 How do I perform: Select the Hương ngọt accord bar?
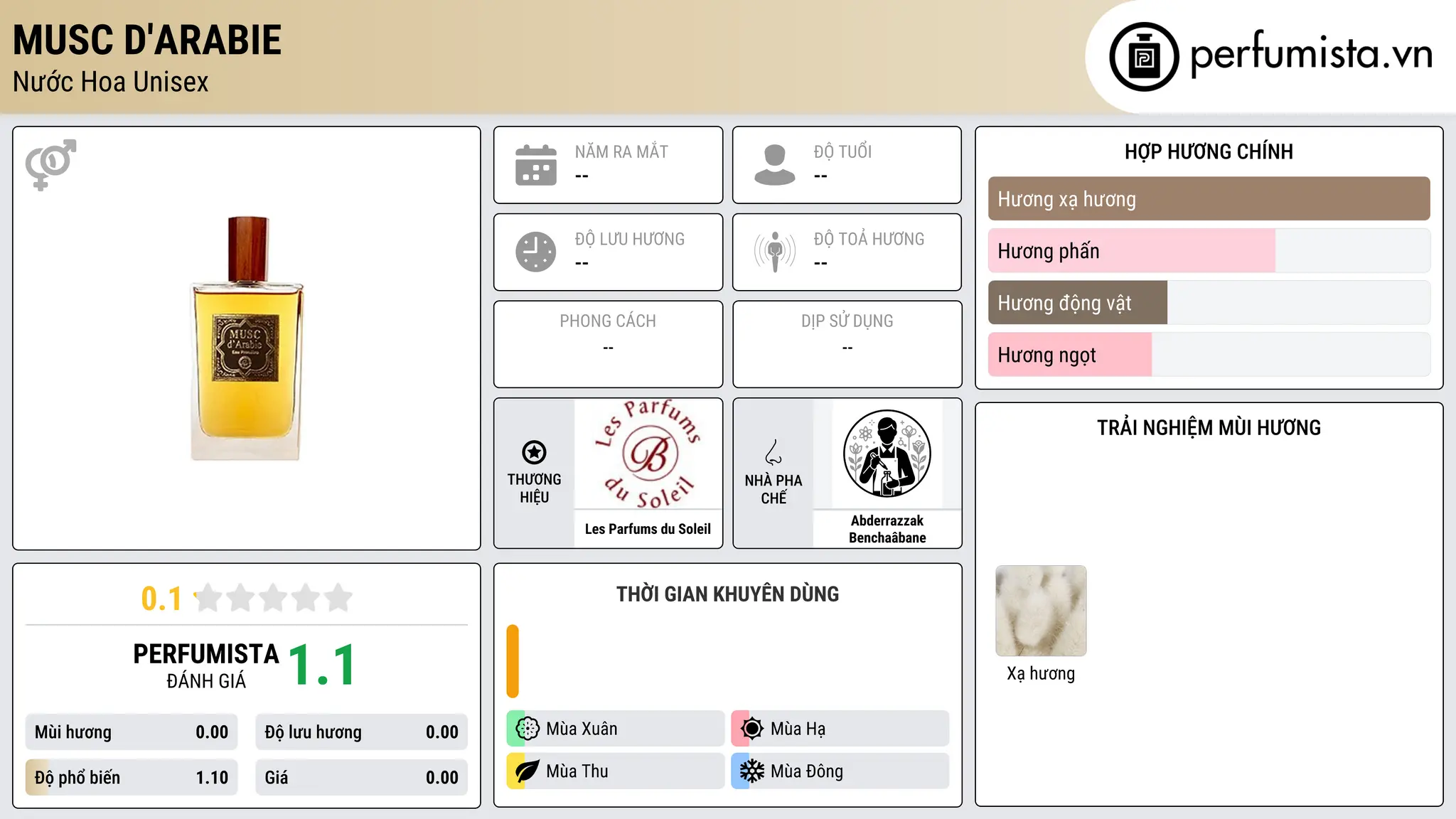1209,355
